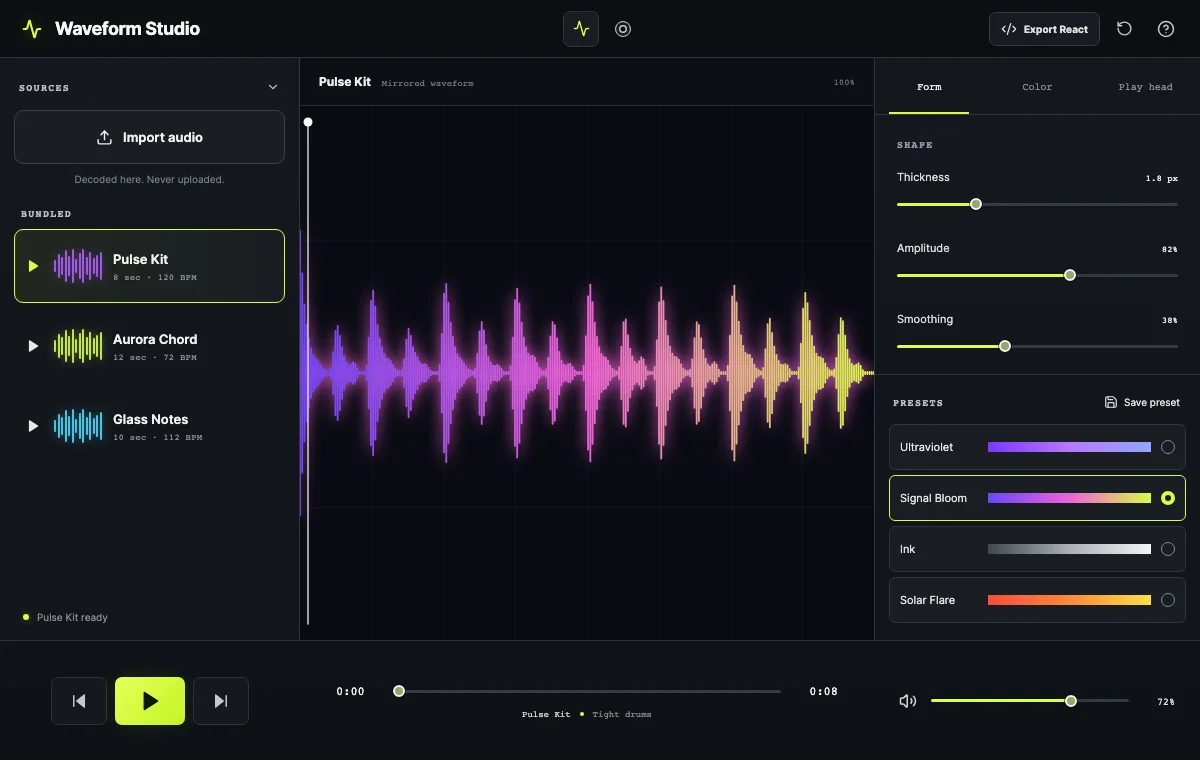Adjust the Amplitude slider handle

click(1070, 275)
